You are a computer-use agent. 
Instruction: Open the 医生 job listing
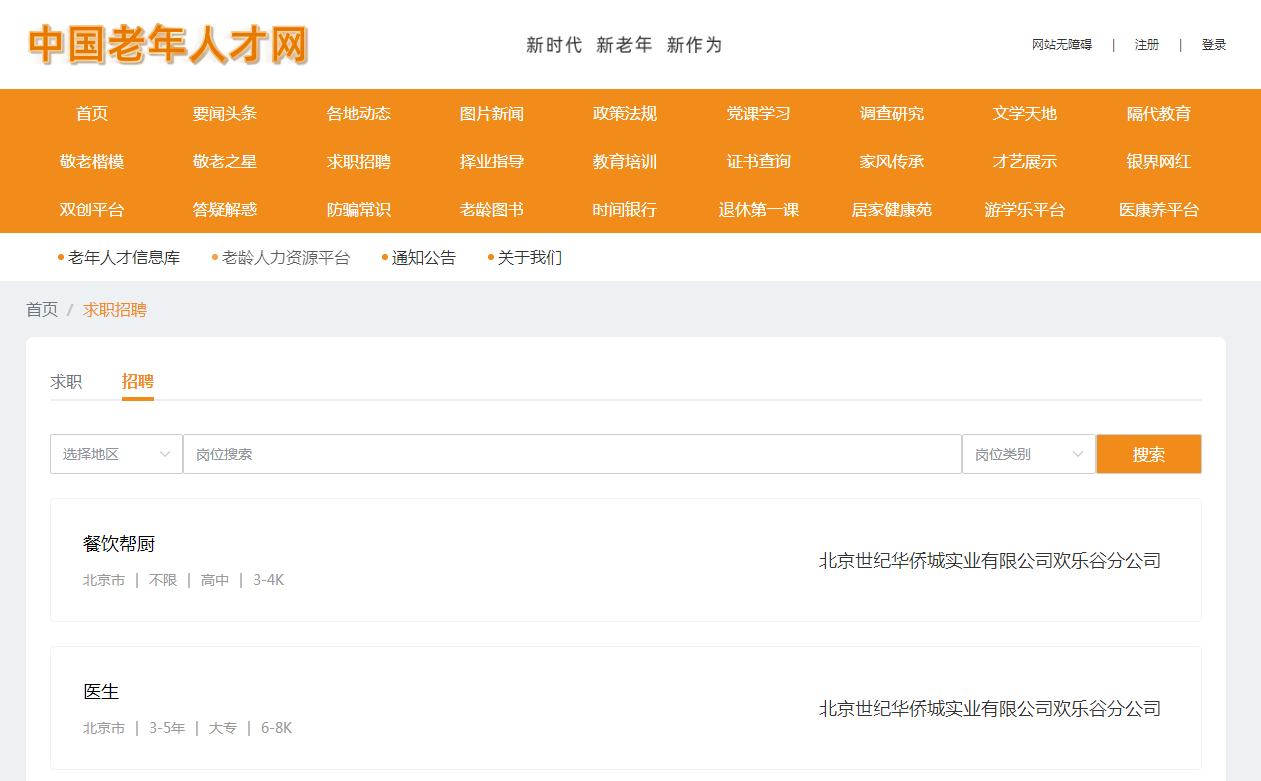point(101,692)
